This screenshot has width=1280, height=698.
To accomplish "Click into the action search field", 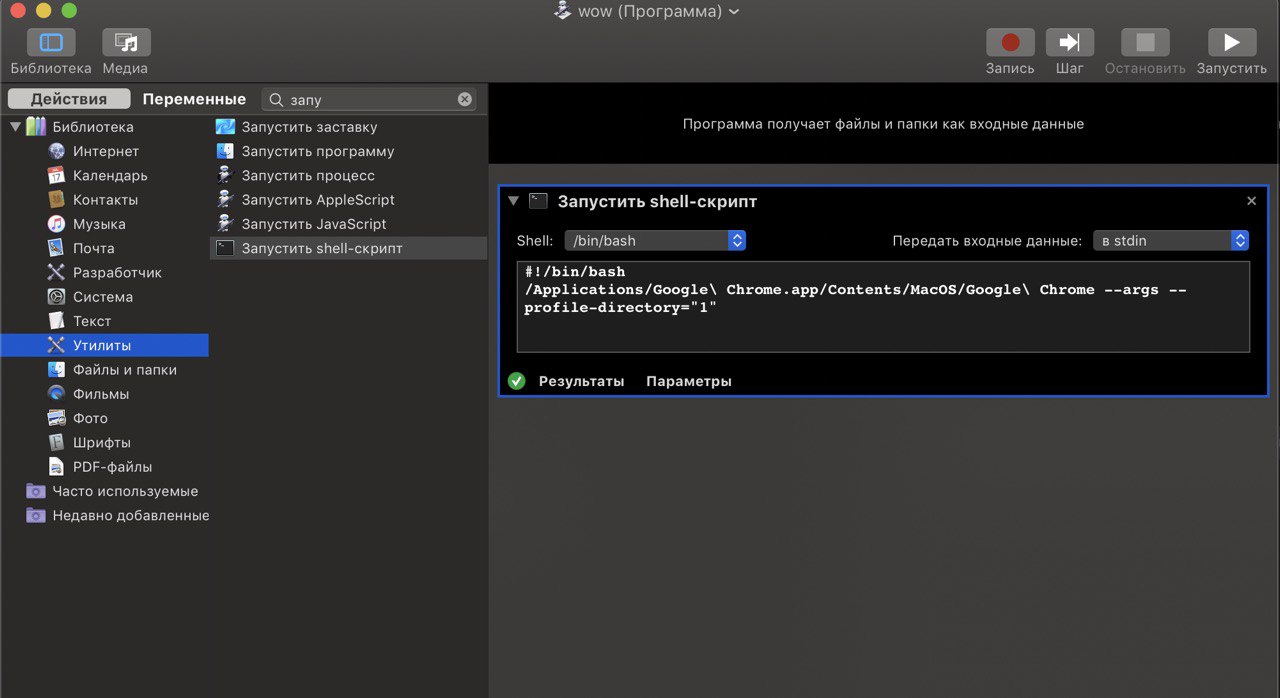I will point(370,99).
